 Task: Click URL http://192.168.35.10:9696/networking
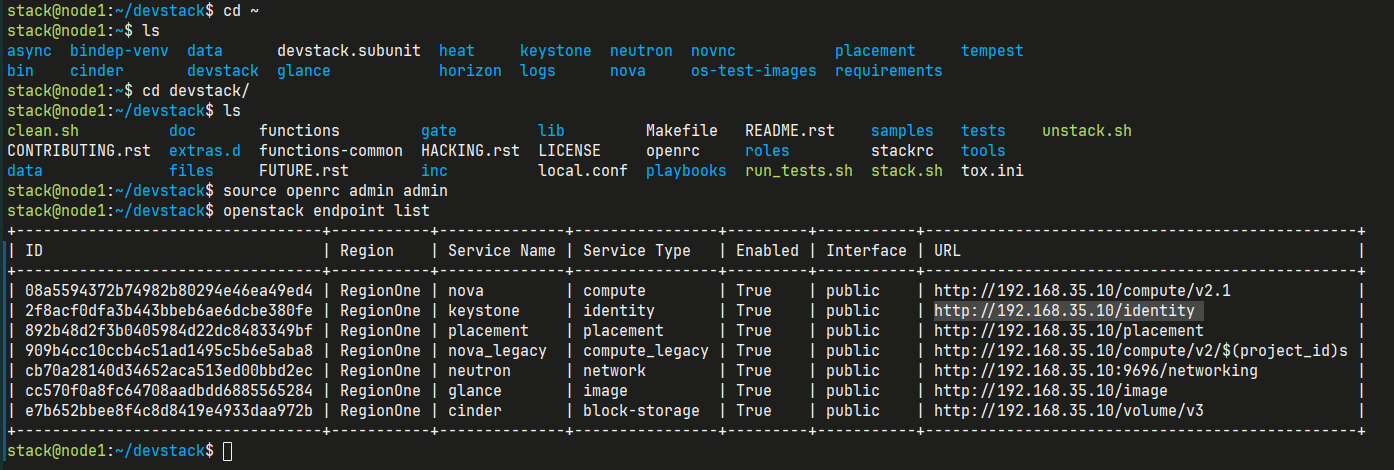click(x=1096, y=370)
